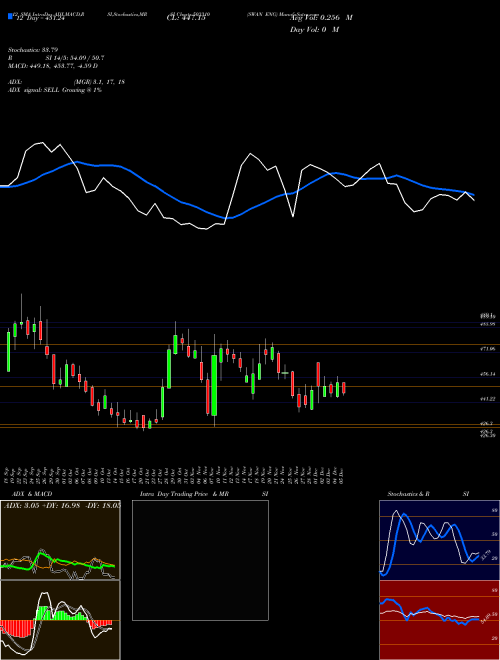
Task: Click the 'Intra Day Trading Price & MR' heading
Action: coord(184,494)
